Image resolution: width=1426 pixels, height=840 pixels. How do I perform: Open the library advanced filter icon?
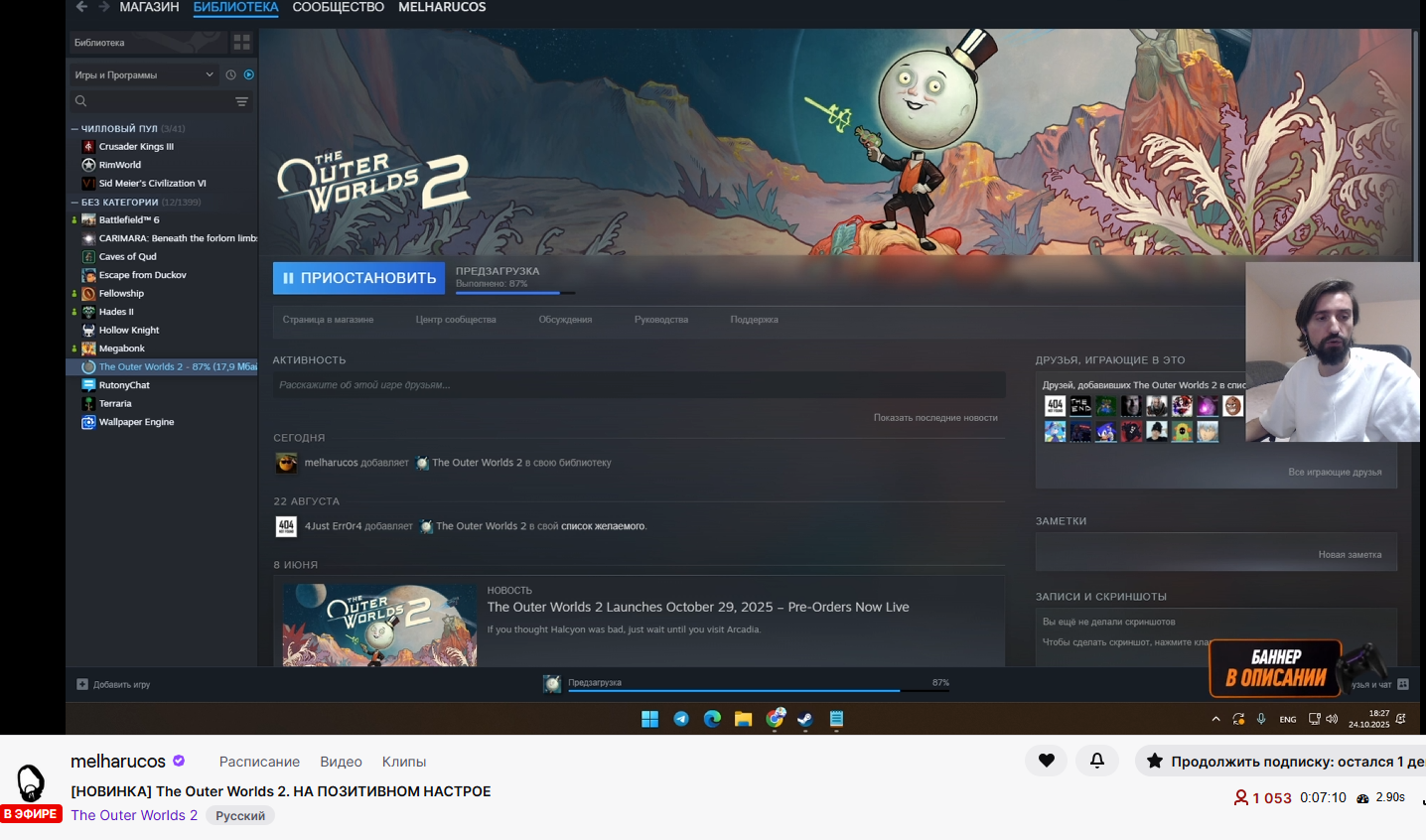pos(241,101)
